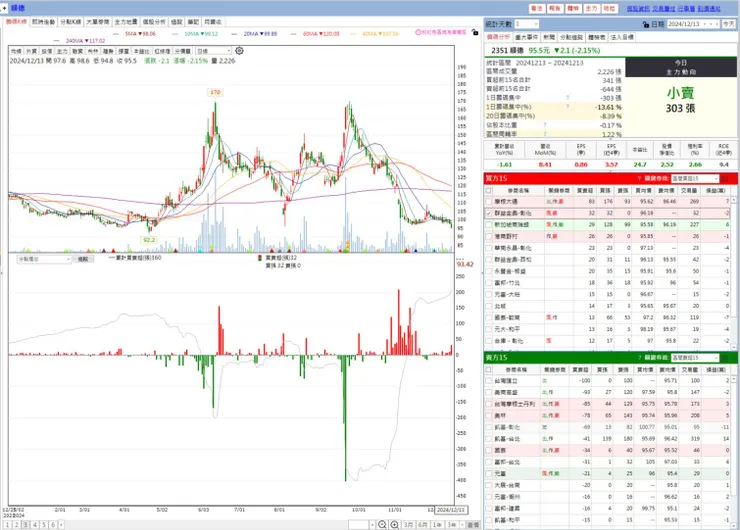Zoom in the chart with the plus magnifier
The image size is (740, 530).
click(x=395, y=524)
